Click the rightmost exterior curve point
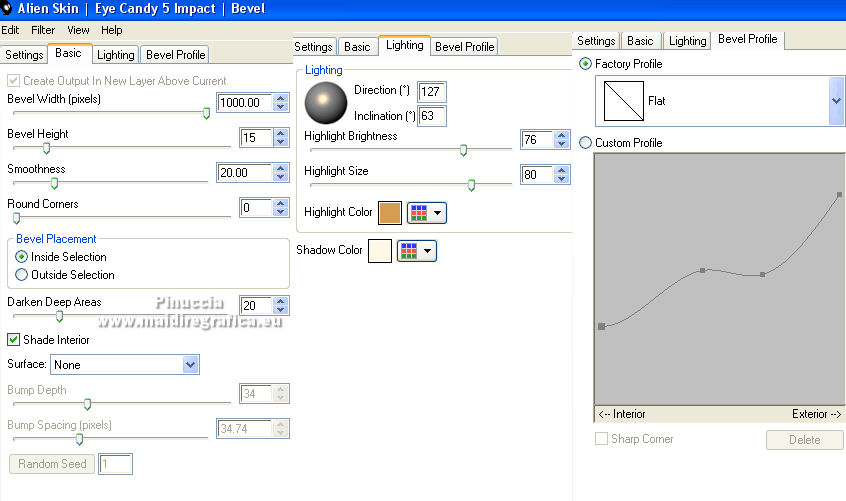Viewport: 846px width, 501px height. coord(840,195)
